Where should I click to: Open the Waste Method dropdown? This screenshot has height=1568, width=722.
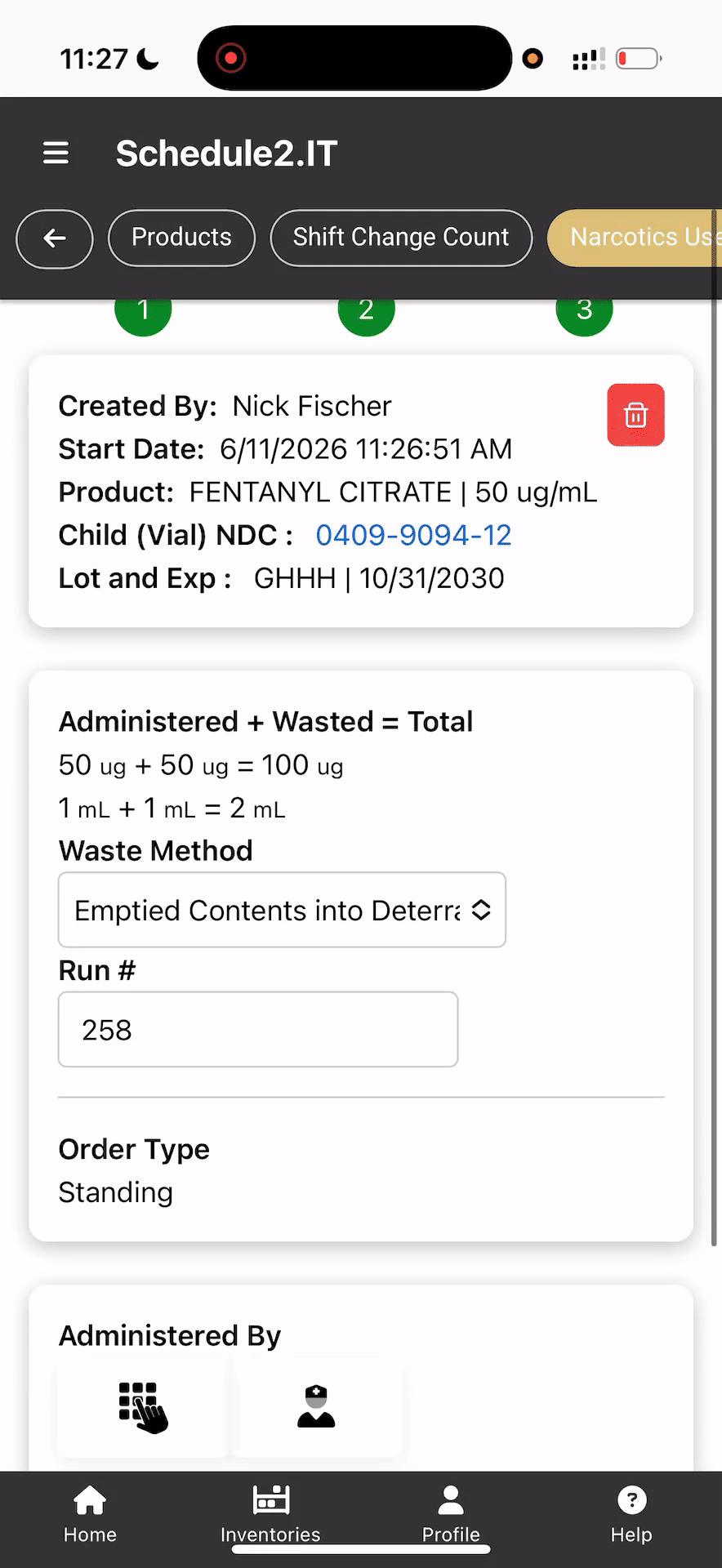tap(282, 910)
